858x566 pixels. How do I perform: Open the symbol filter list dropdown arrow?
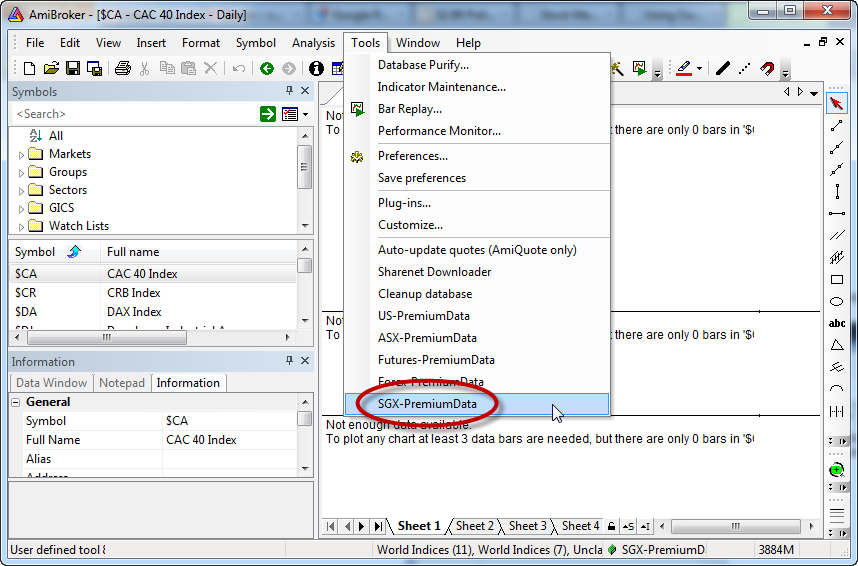pos(305,114)
